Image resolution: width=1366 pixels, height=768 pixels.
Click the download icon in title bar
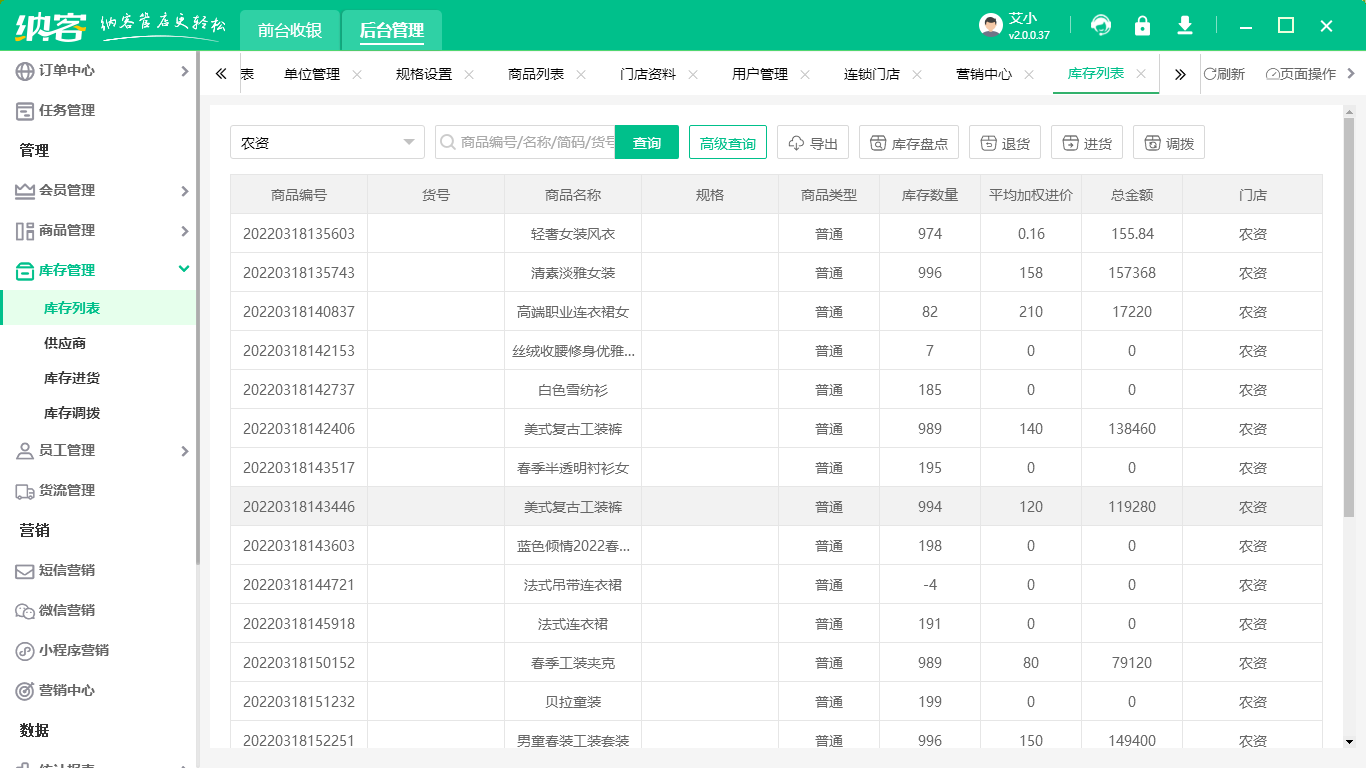click(1185, 25)
